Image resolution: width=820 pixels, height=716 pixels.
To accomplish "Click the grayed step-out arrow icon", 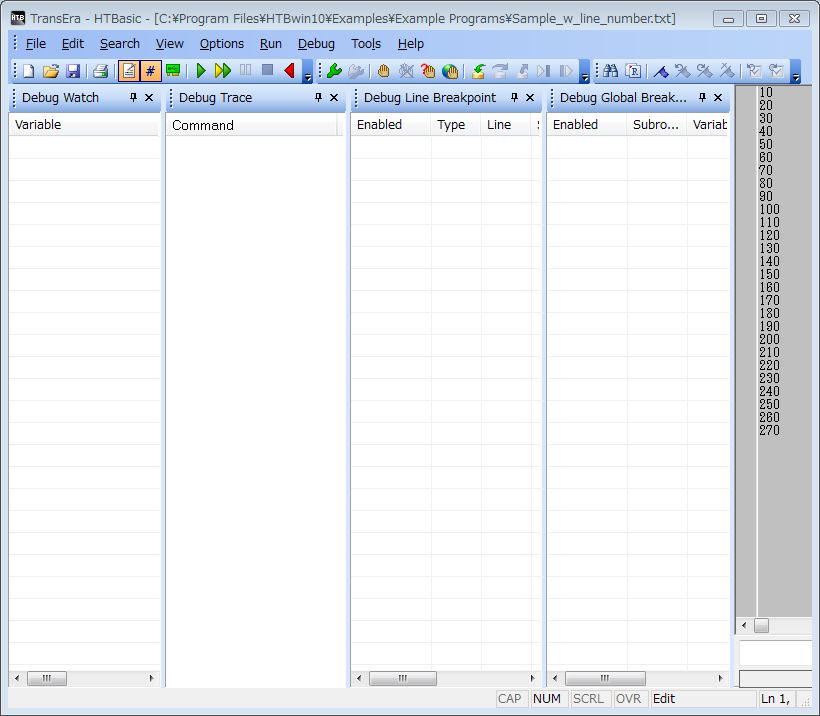I will [x=522, y=71].
